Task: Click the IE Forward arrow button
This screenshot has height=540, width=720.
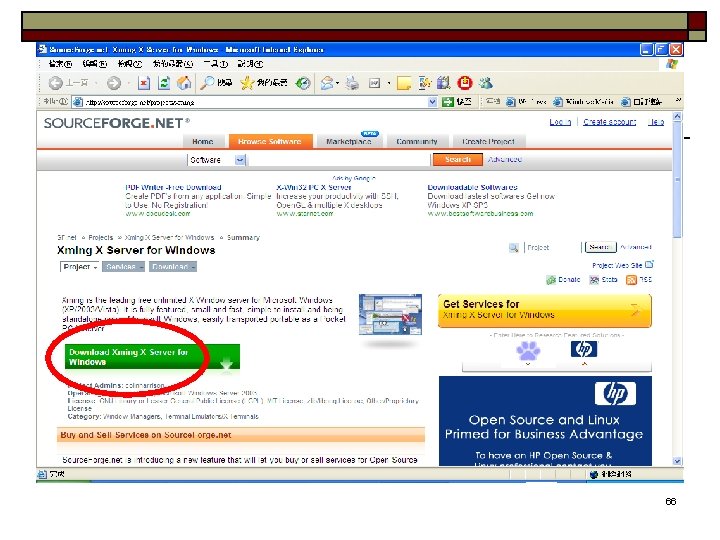Action: point(113,83)
